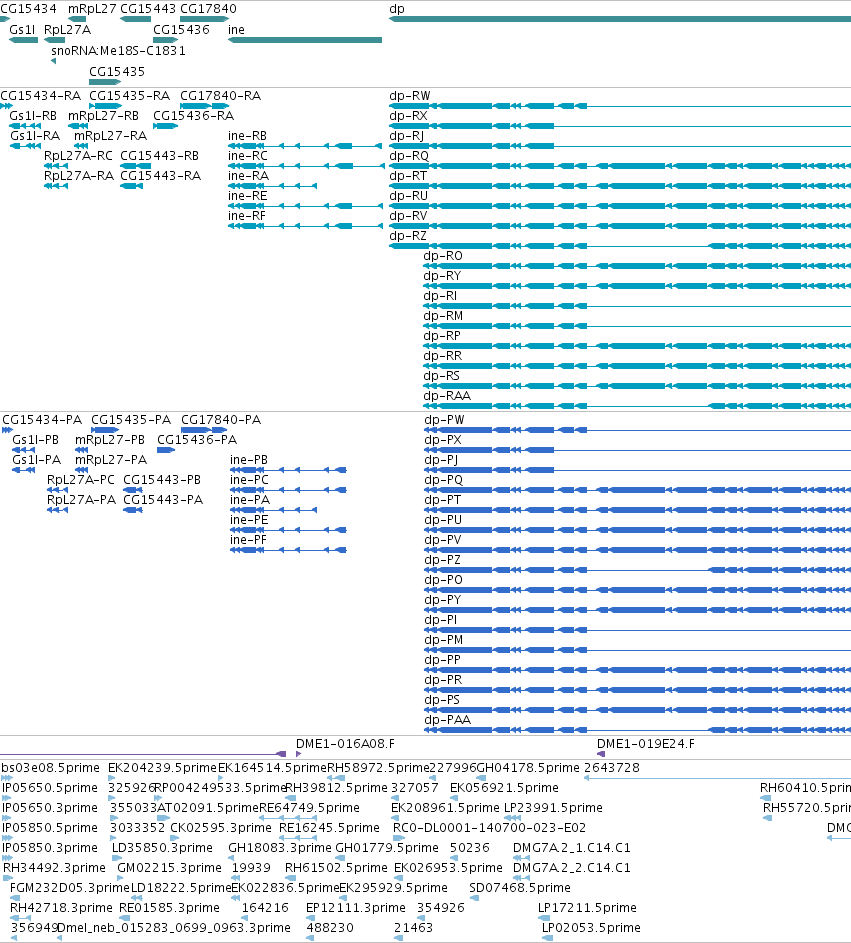Select protein Gs1l-PB label

point(35,440)
